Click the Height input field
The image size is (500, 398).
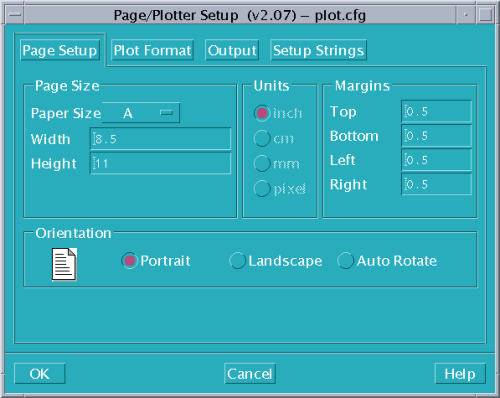pos(160,163)
